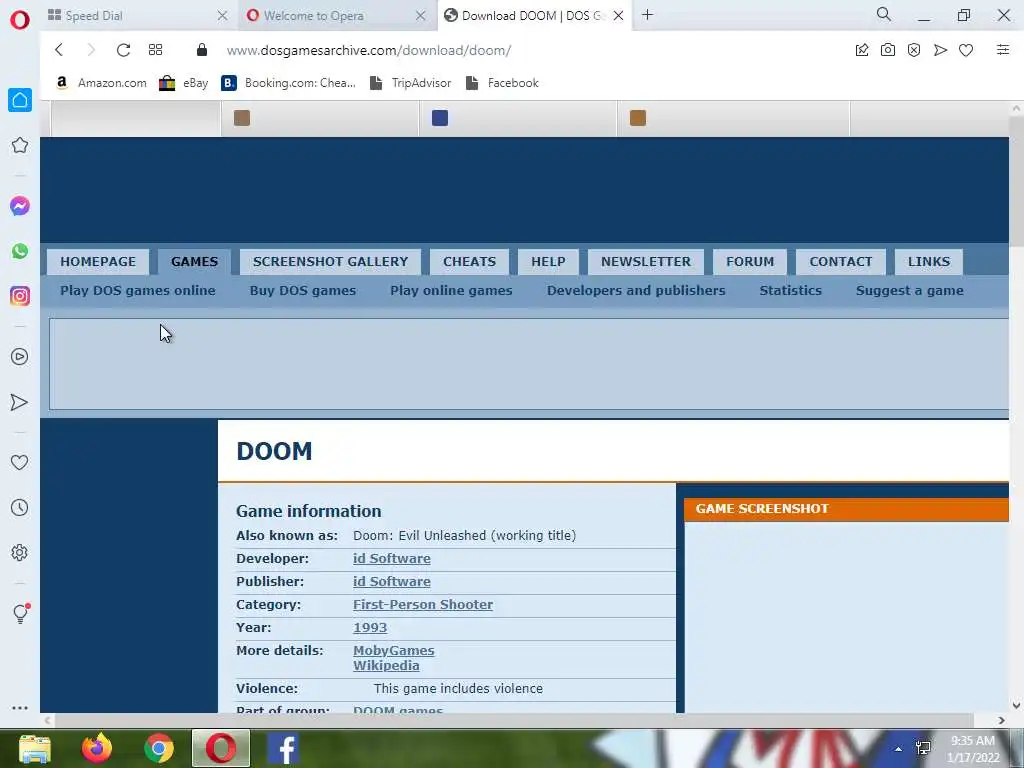Open the Booking.com bookmark

pyautogui.click(x=289, y=83)
